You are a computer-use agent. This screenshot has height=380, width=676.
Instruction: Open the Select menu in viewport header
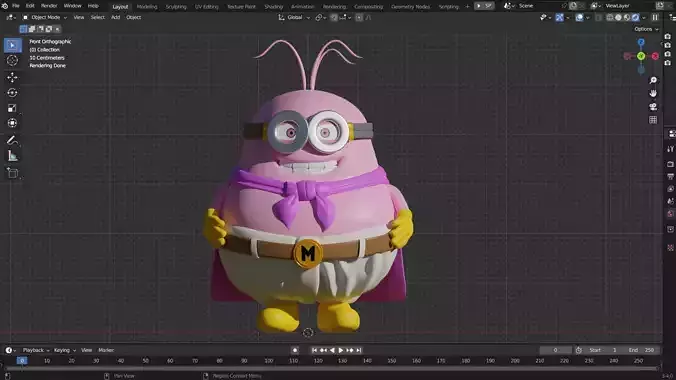pos(97,18)
